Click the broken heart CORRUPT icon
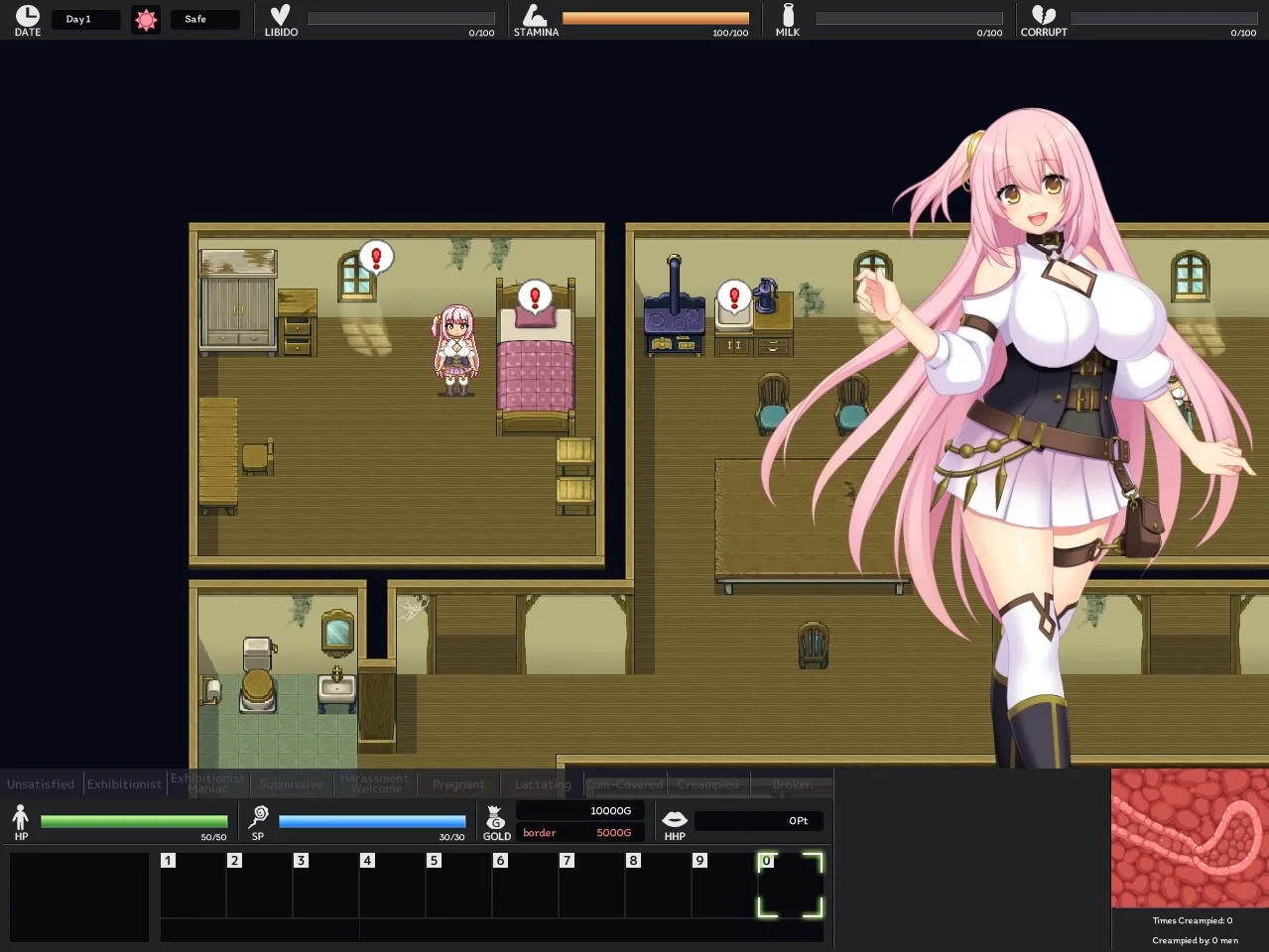 (x=1043, y=15)
